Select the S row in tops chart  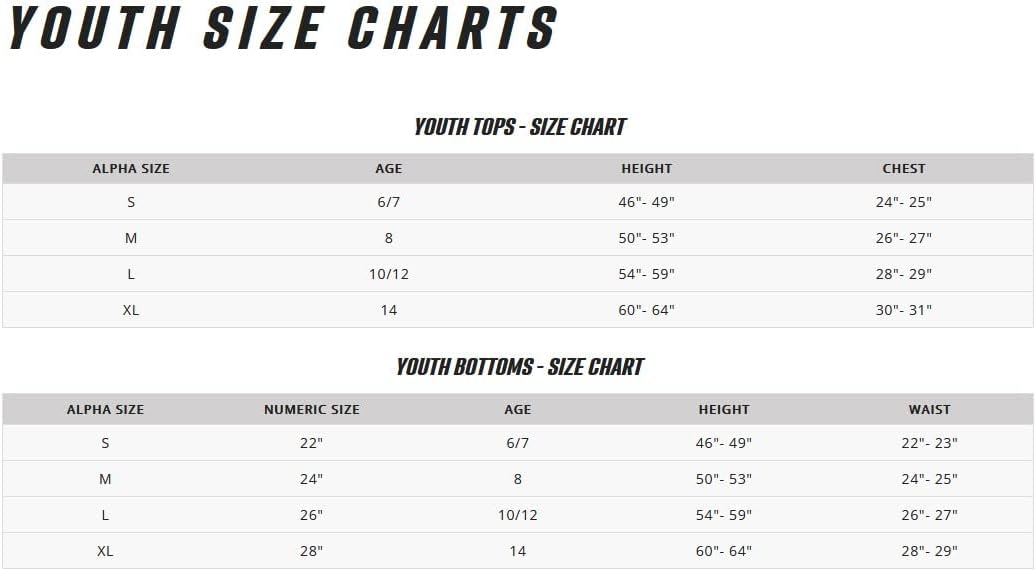[518, 202]
